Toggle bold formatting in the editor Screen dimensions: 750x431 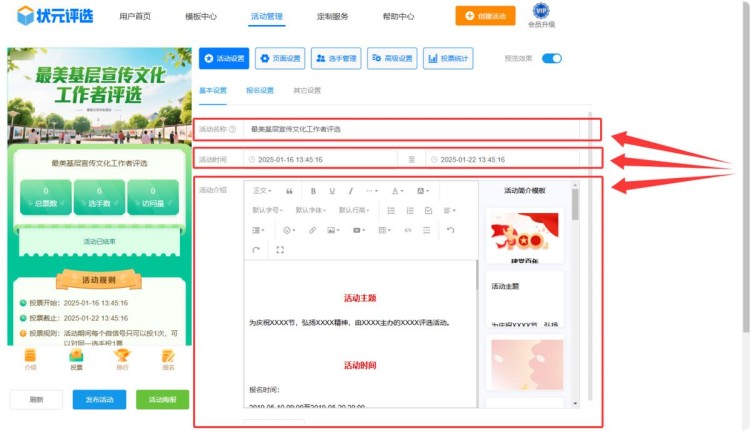(313, 191)
